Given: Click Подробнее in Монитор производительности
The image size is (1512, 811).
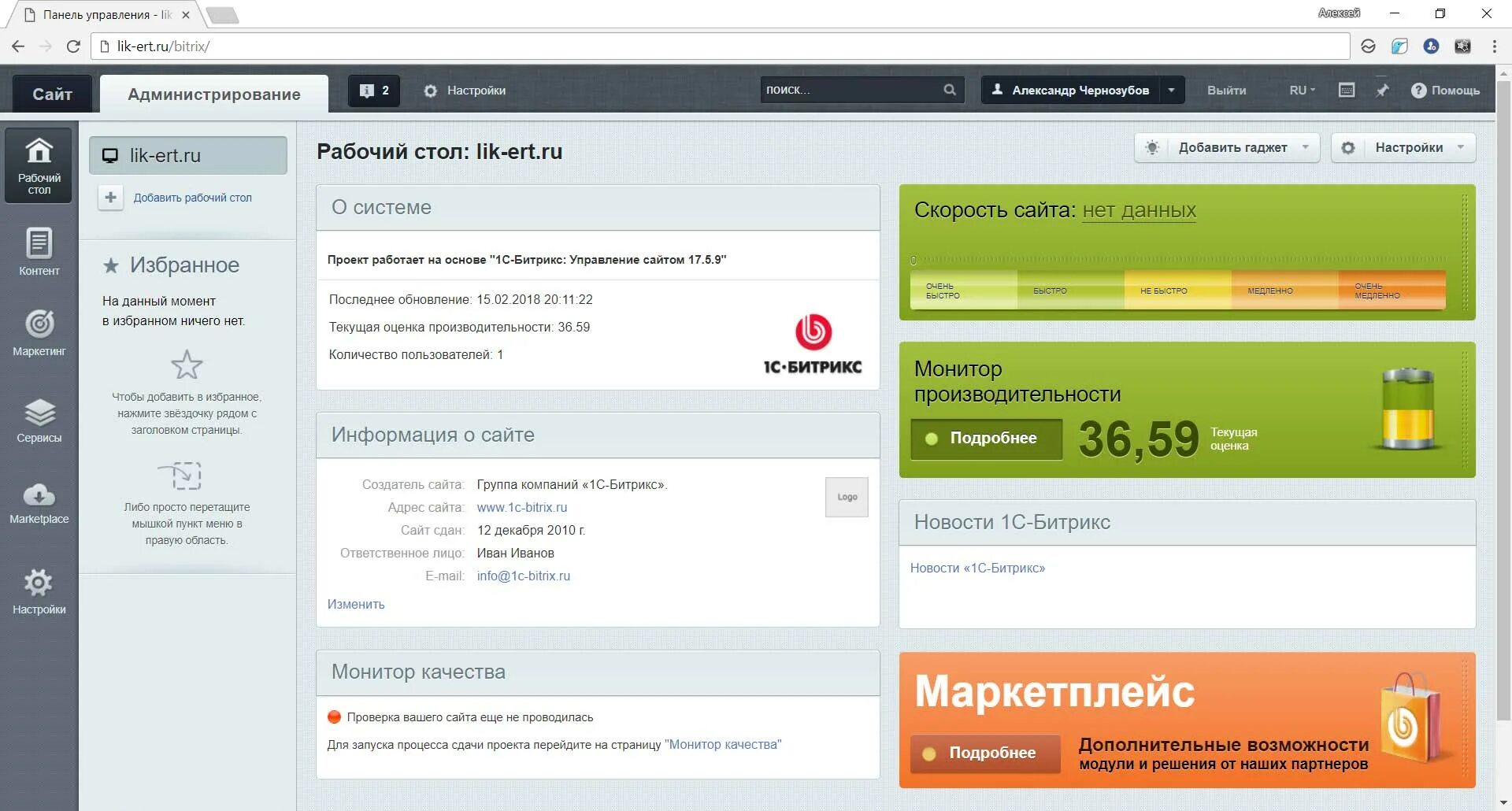Looking at the screenshot, I should [x=987, y=439].
